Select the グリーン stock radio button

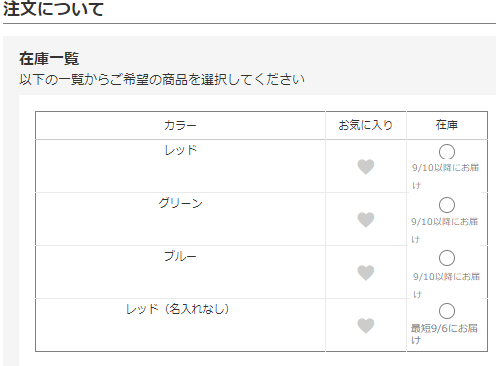[x=447, y=205]
